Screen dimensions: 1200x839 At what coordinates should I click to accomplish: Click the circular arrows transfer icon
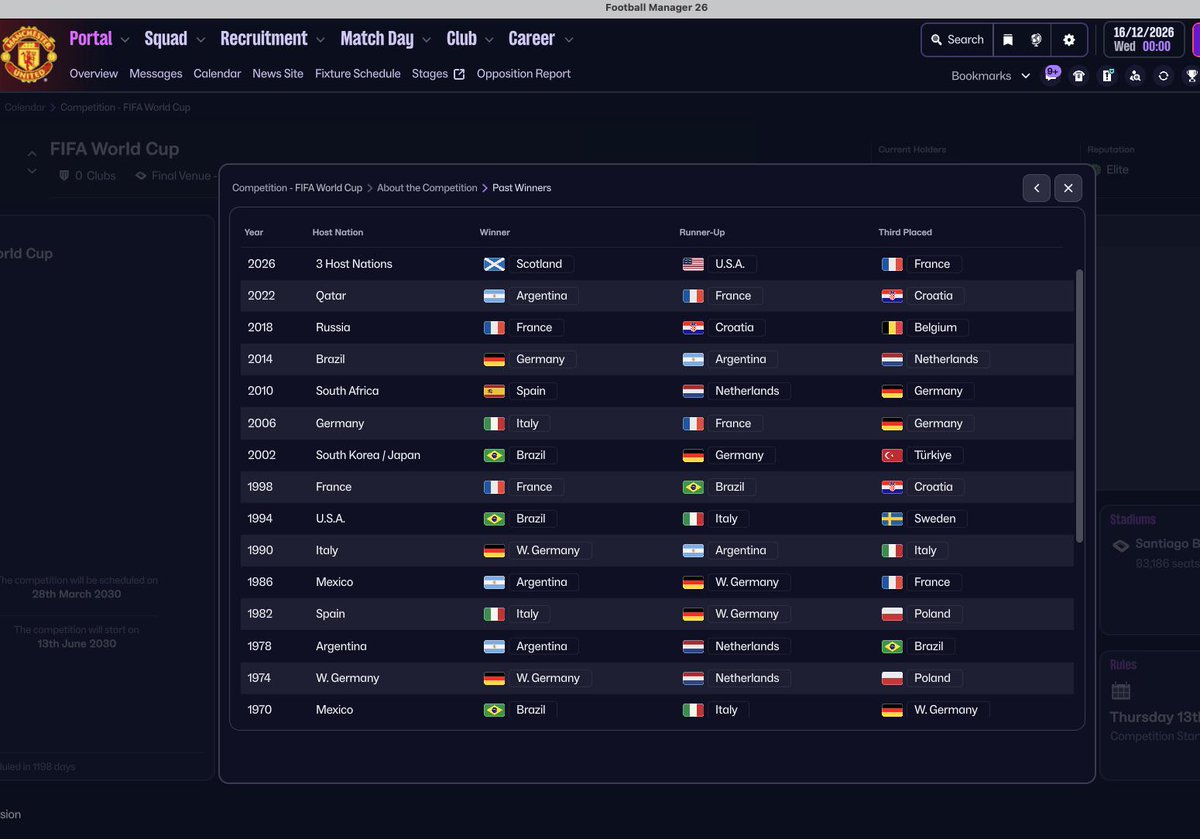click(x=1163, y=76)
